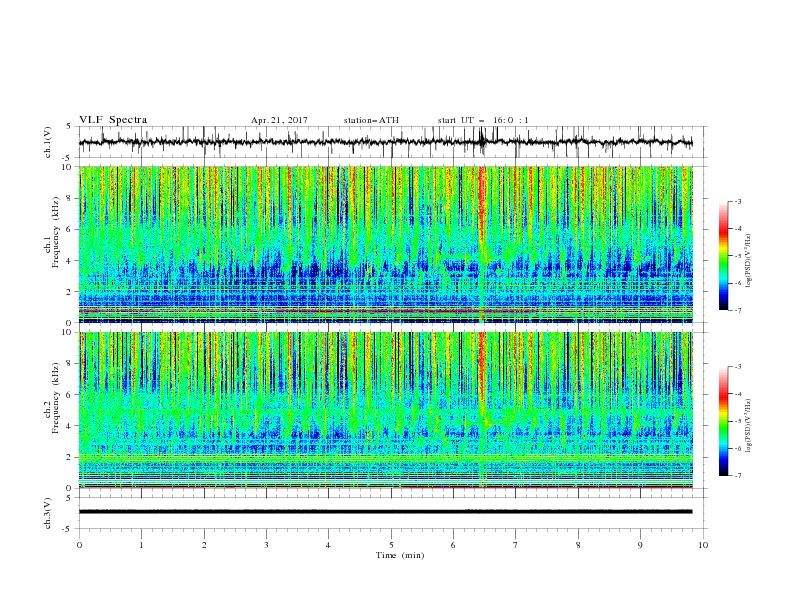Click the ch.1 colorbar log(PSD) label
Screen dimensions: 792x612
pos(749,261)
